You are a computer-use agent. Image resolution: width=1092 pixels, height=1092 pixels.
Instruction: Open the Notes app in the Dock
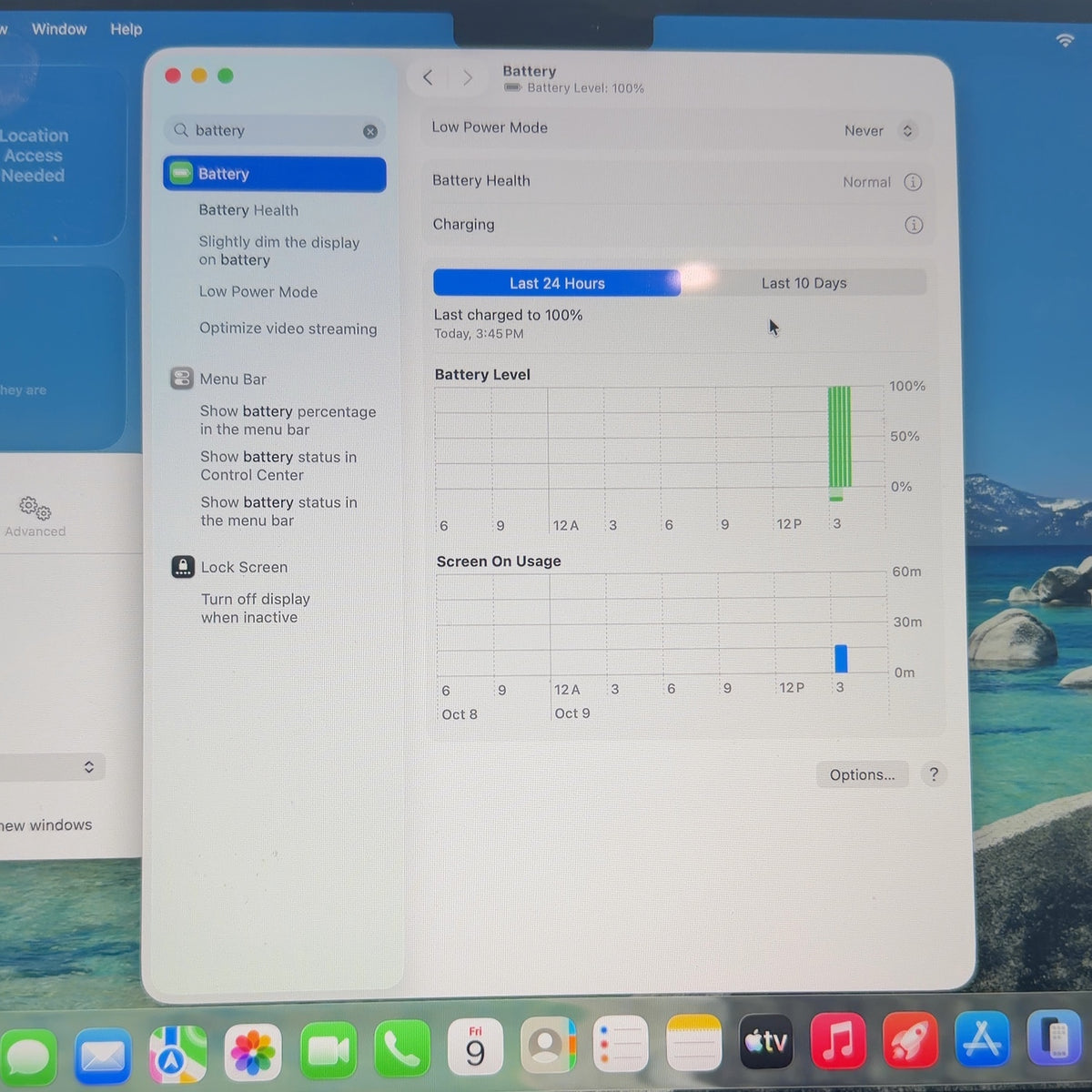click(693, 1042)
